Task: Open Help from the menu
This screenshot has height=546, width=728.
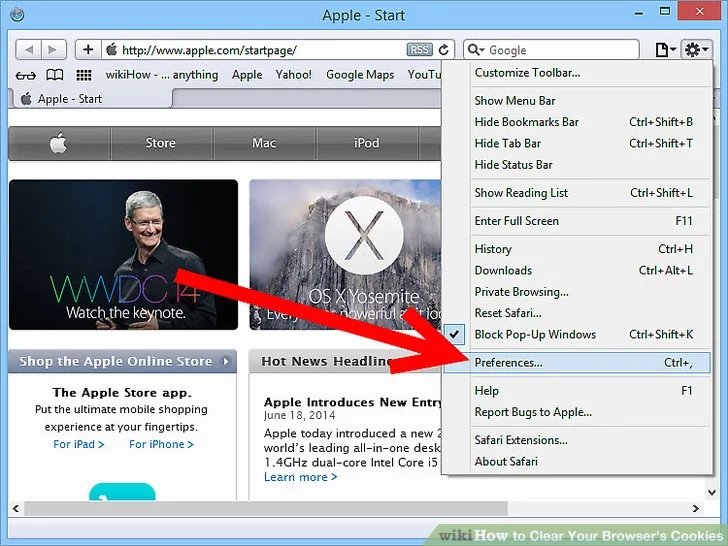Action: click(x=577, y=391)
